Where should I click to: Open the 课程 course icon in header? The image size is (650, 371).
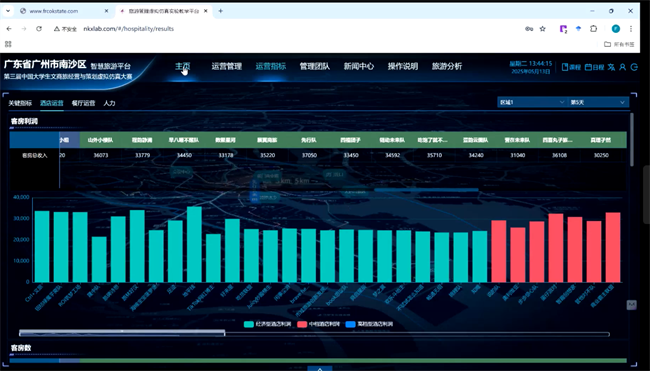click(x=571, y=67)
